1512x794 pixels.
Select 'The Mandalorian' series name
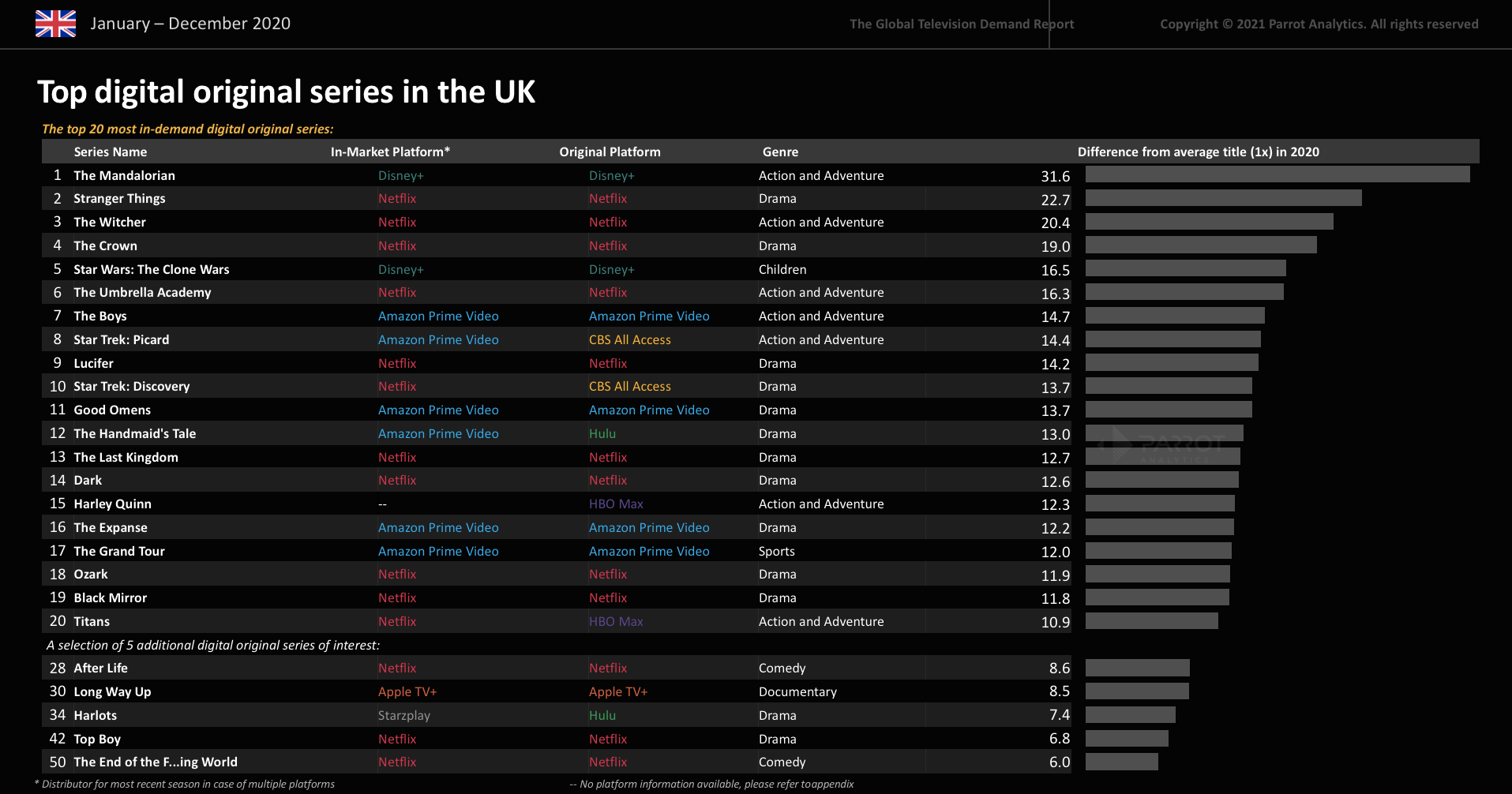tap(125, 175)
